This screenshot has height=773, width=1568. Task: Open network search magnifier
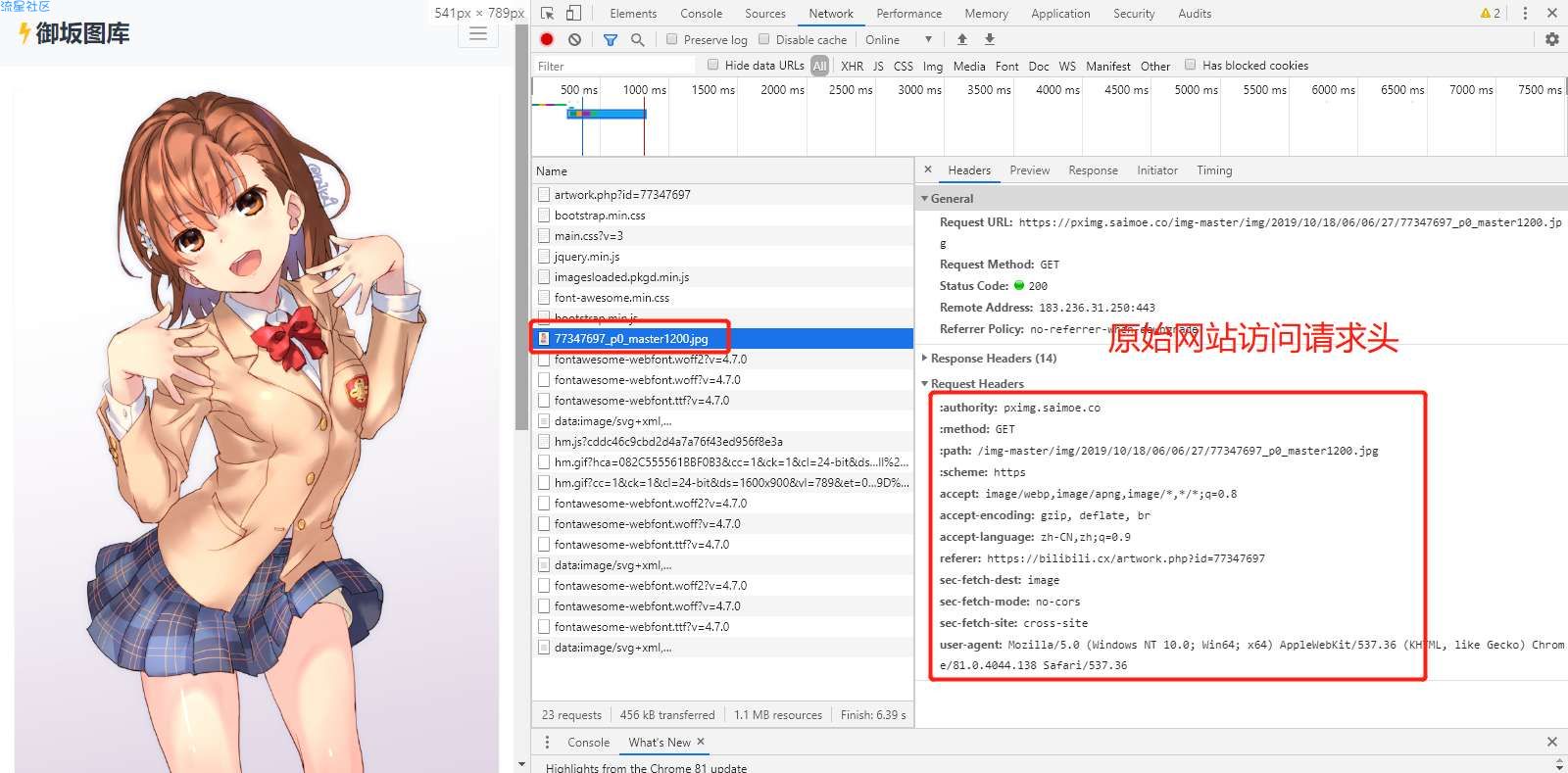(638, 39)
